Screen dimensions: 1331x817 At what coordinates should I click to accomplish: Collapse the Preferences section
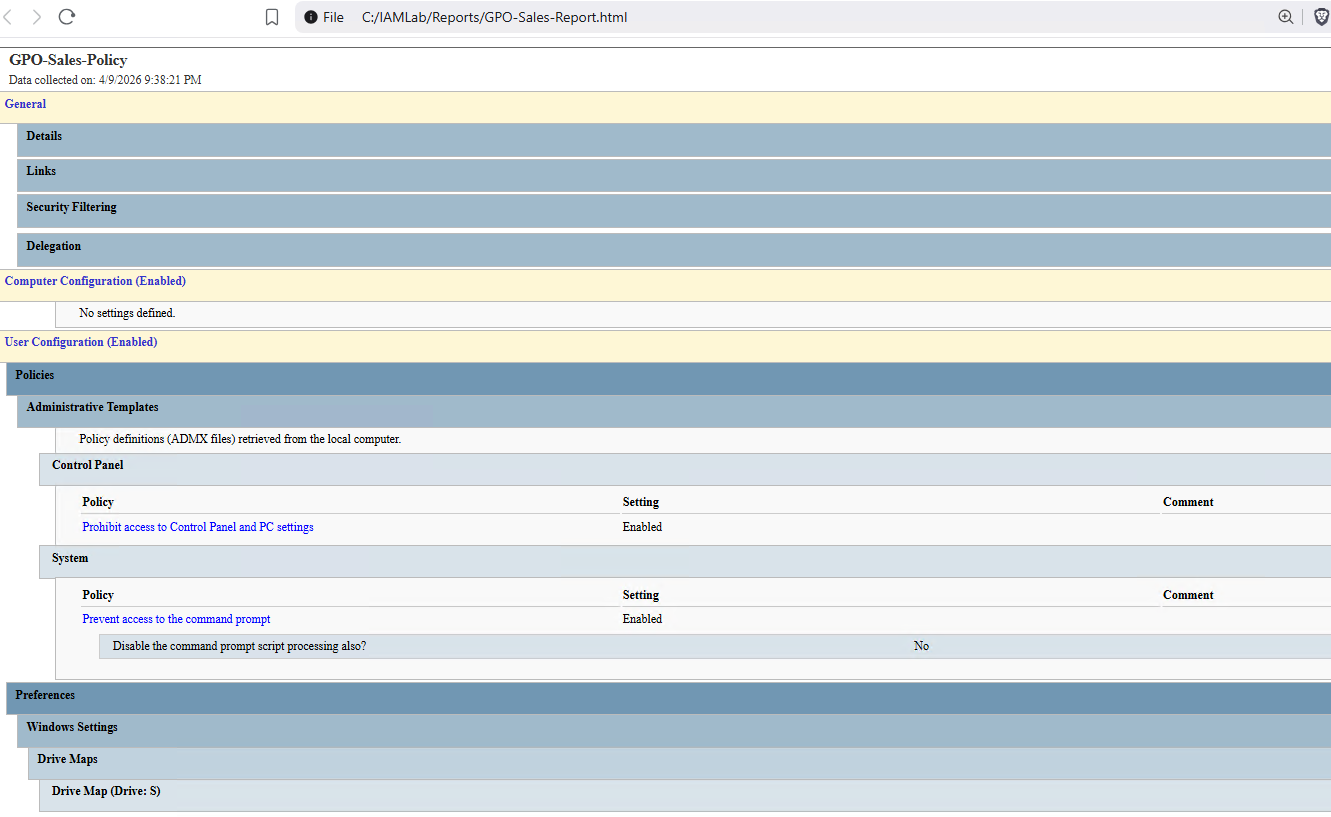[x=47, y=695]
